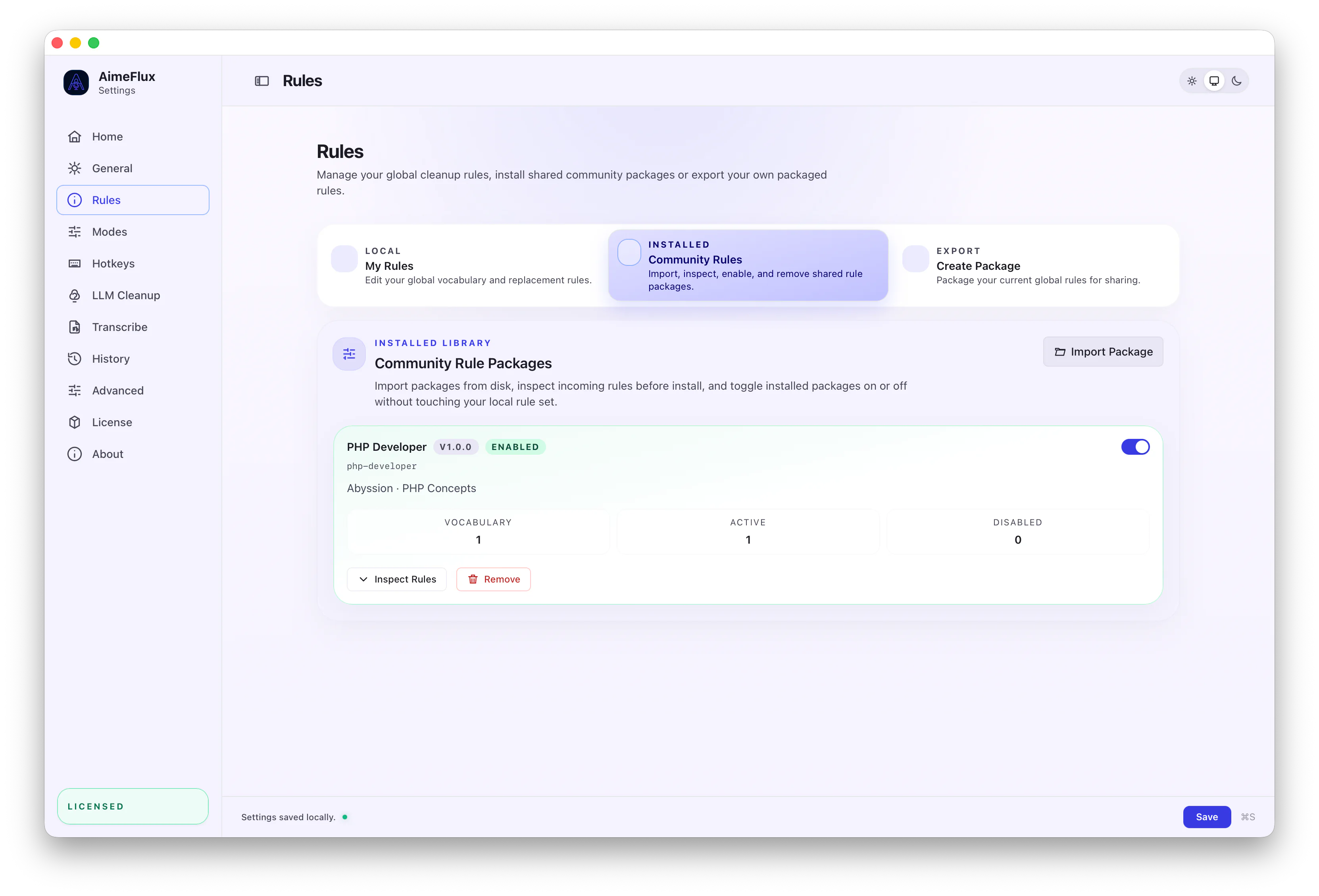Open License in the sidebar
Screen dimensions: 1319x896
(133, 423)
